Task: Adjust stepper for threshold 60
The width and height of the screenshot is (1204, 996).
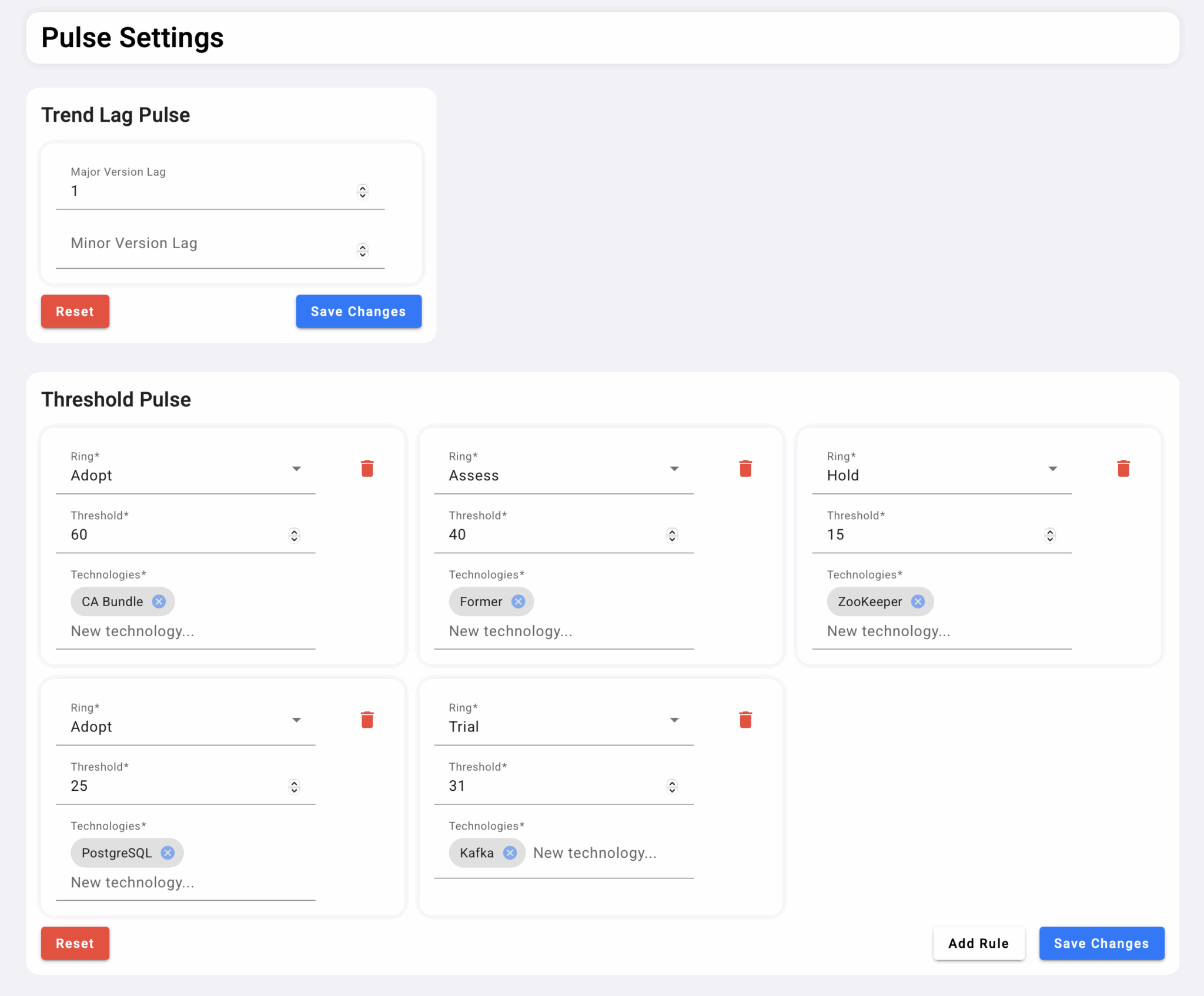Action: (294, 535)
